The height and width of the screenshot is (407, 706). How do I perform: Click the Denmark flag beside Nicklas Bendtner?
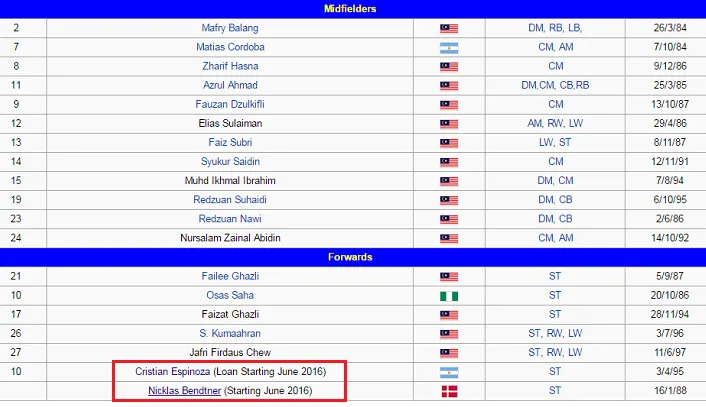point(449,390)
